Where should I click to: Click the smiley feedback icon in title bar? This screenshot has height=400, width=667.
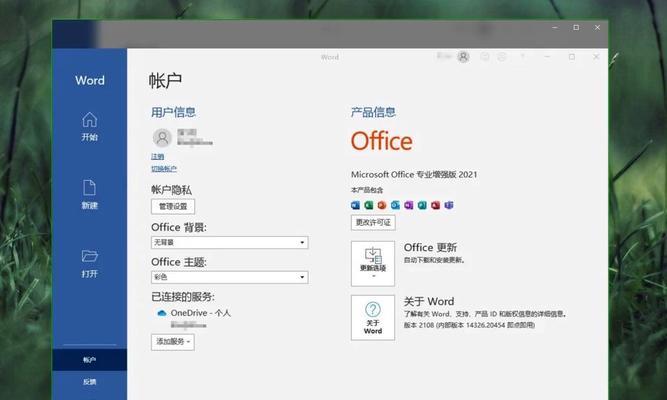coord(485,57)
